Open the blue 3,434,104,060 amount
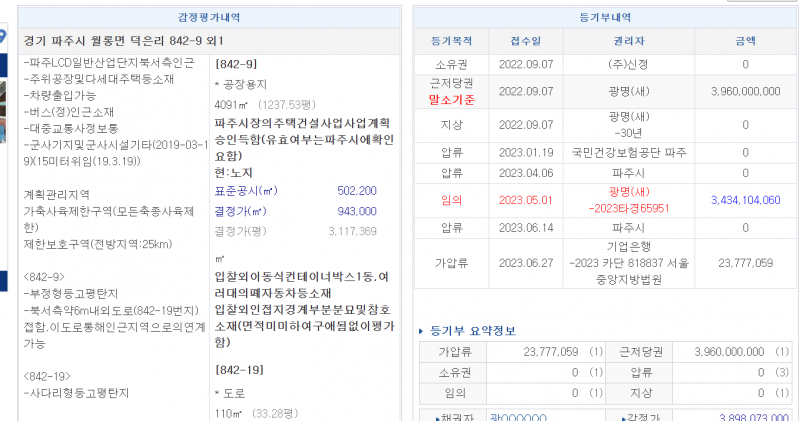Screen dimensions: 800x421 click(745, 200)
